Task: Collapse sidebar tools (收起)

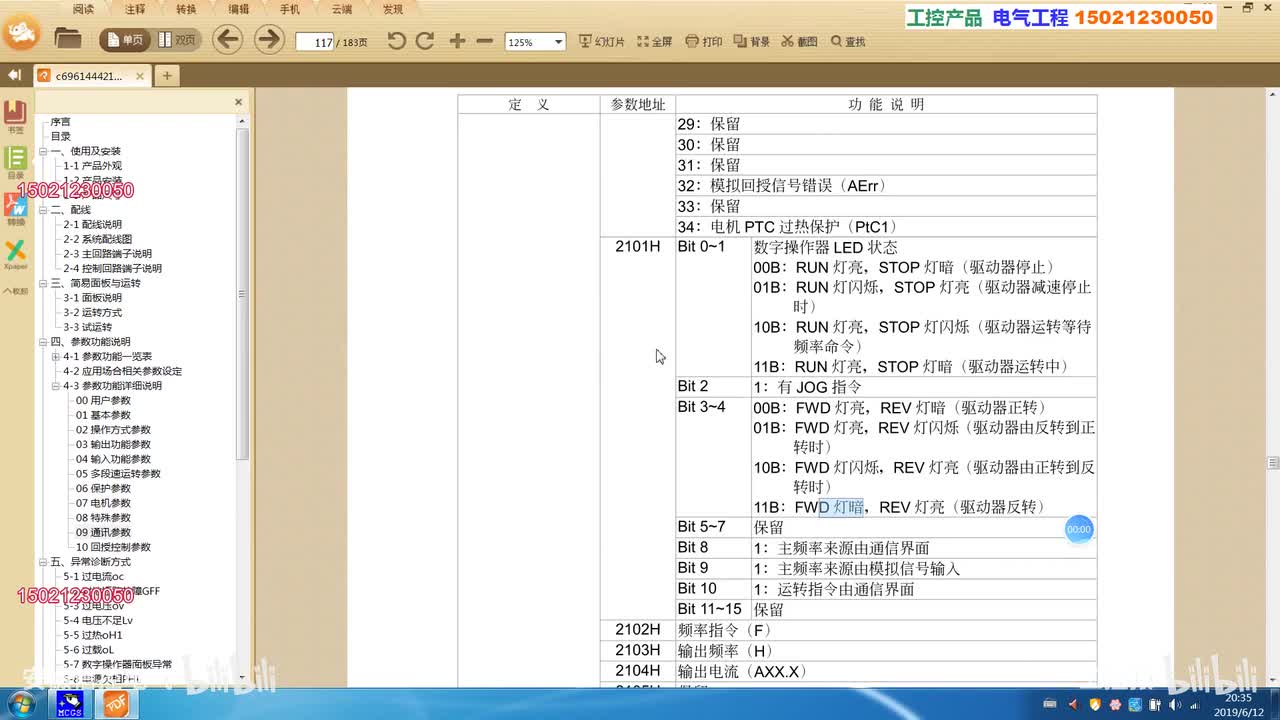Action: (x=15, y=291)
